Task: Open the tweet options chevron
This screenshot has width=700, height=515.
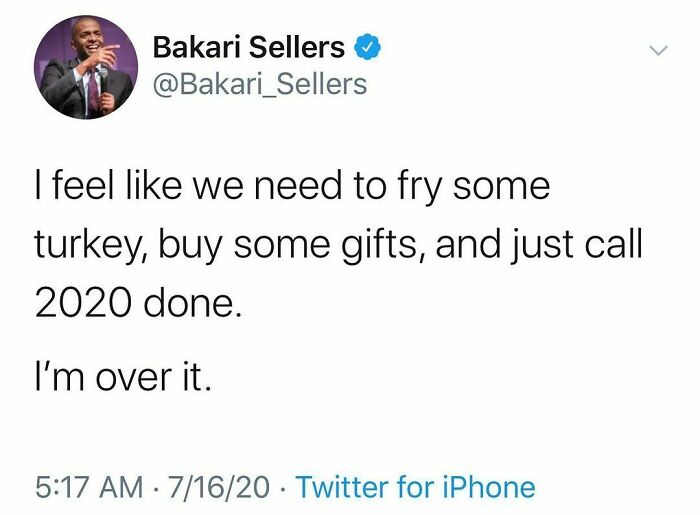Action: (658, 50)
